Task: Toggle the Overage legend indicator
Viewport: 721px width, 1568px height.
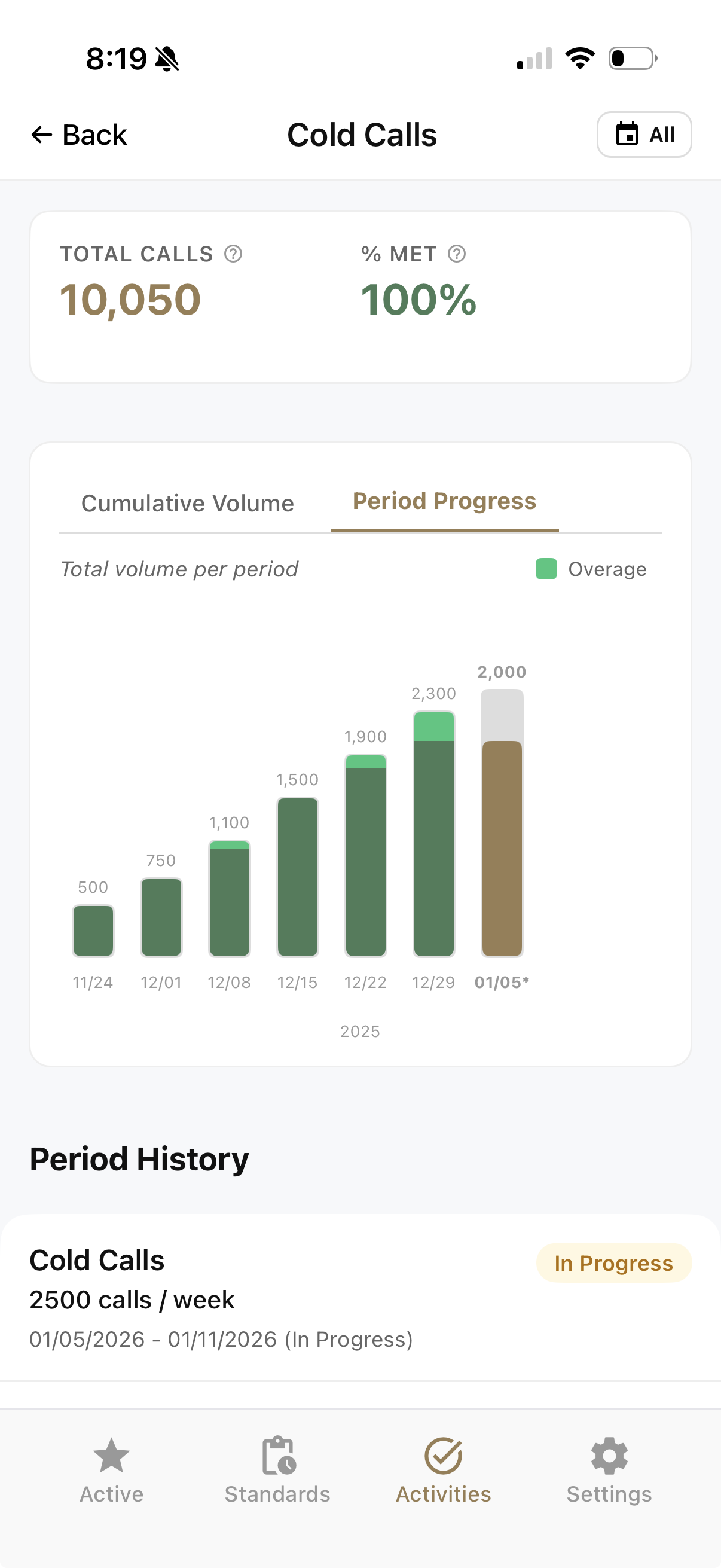Action: click(x=545, y=569)
